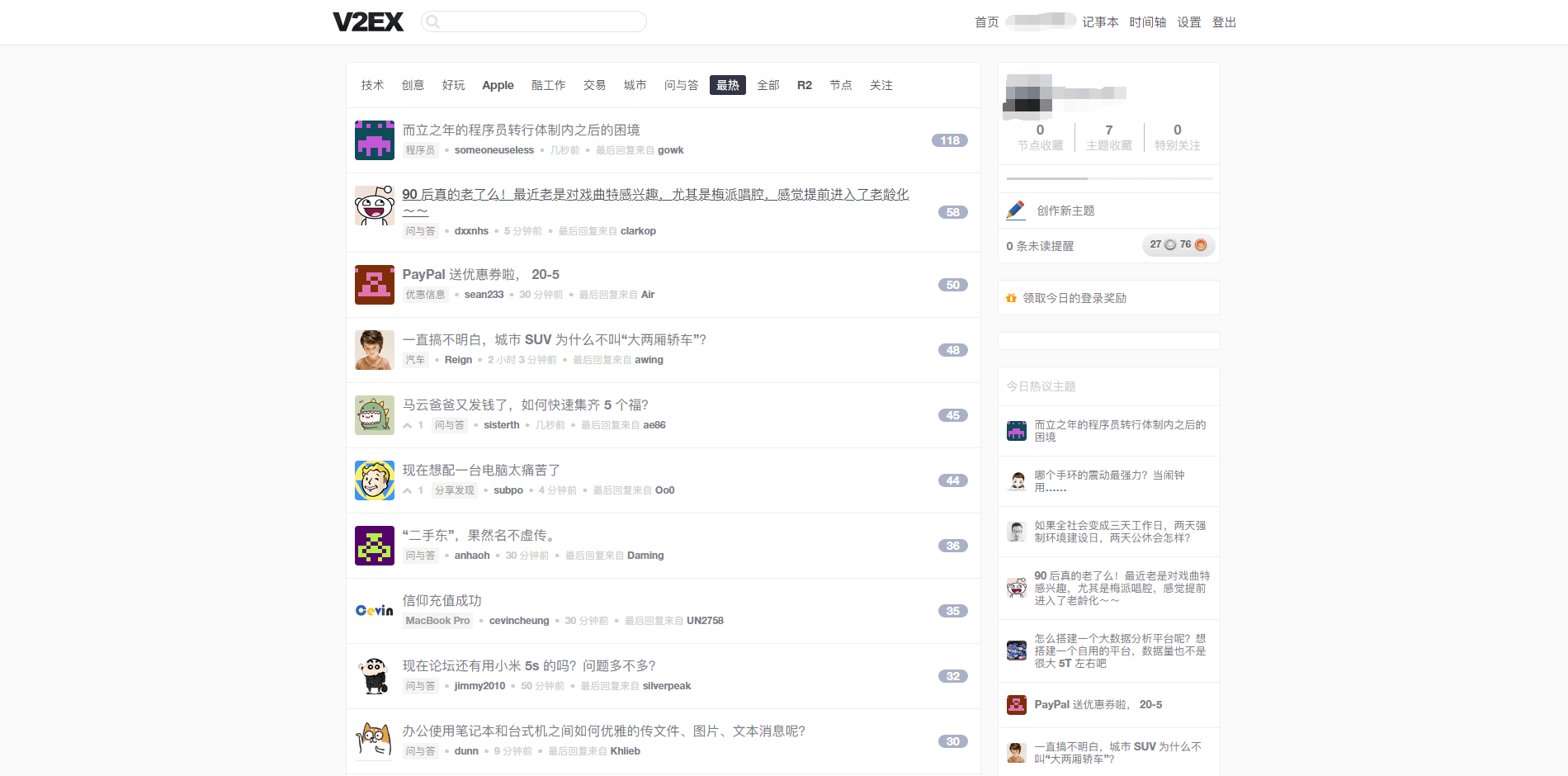Image resolution: width=1568 pixels, height=776 pixels.
Task: Click the 程序员 node tag
Action: [420, 150]
